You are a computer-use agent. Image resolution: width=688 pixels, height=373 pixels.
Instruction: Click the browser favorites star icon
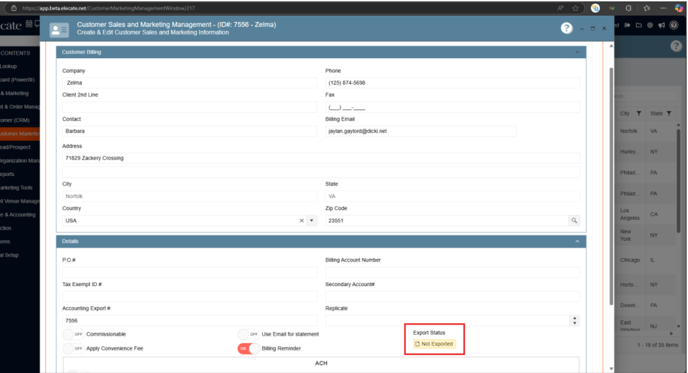(575, 8)
